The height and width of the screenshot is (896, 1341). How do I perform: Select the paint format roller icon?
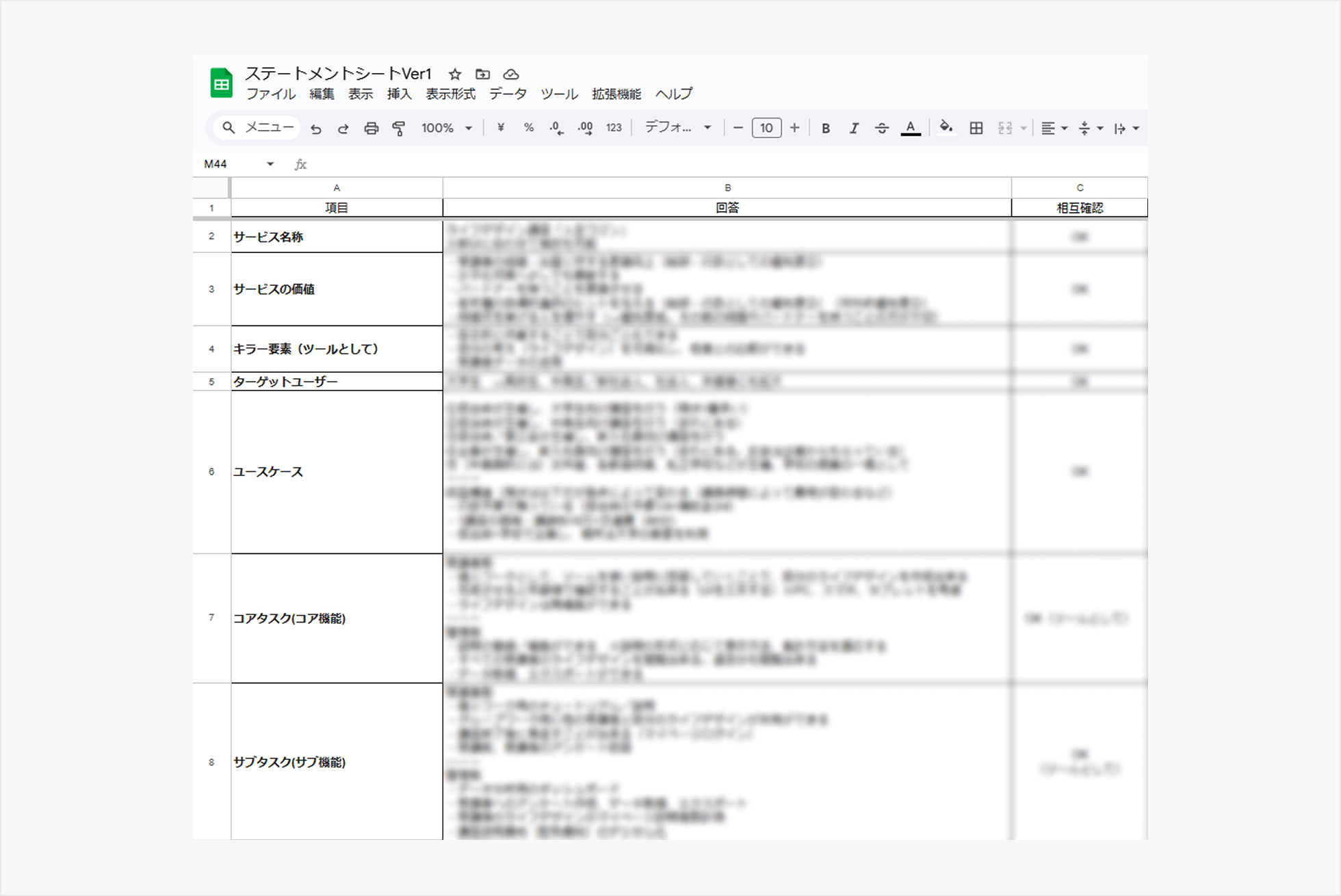click(x=399, y=129)
